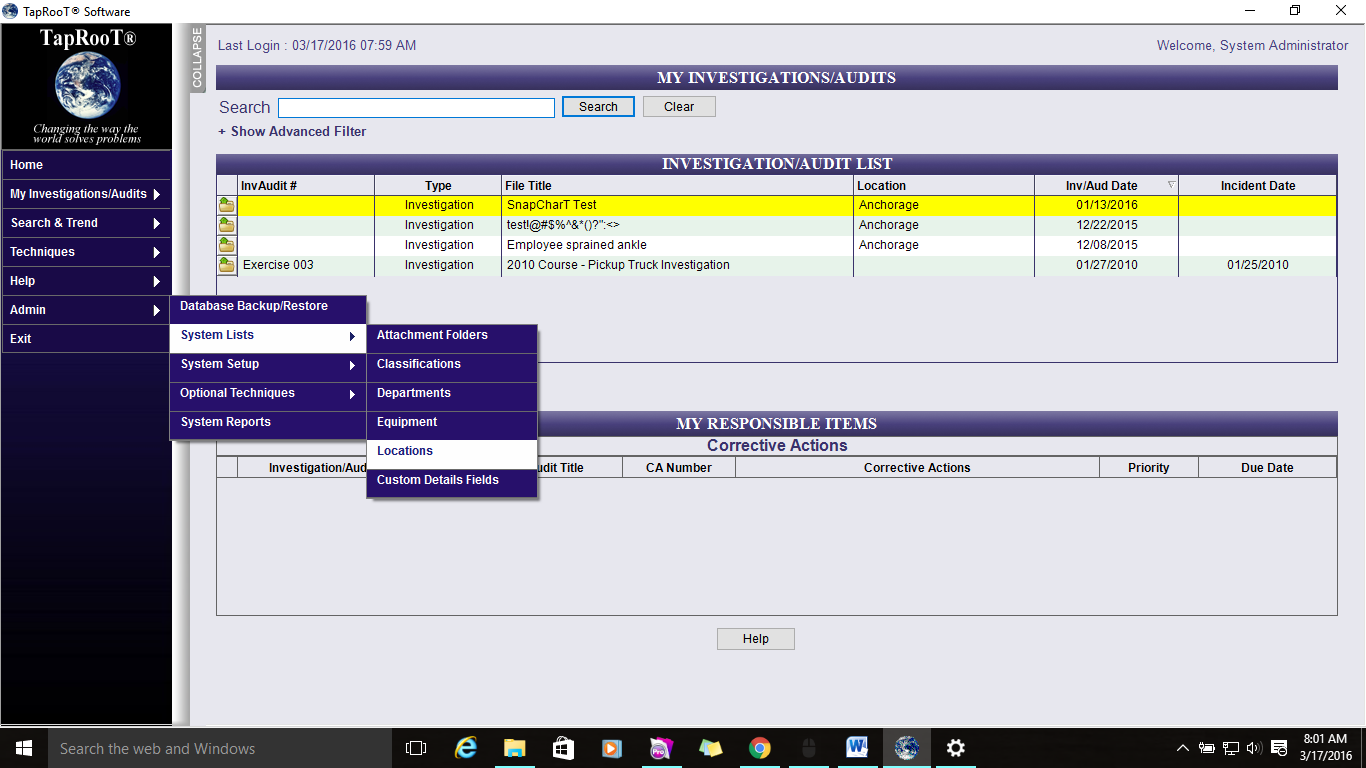Expand the Optional Techniques submenu
The image size is (1366, 768).
268,394
